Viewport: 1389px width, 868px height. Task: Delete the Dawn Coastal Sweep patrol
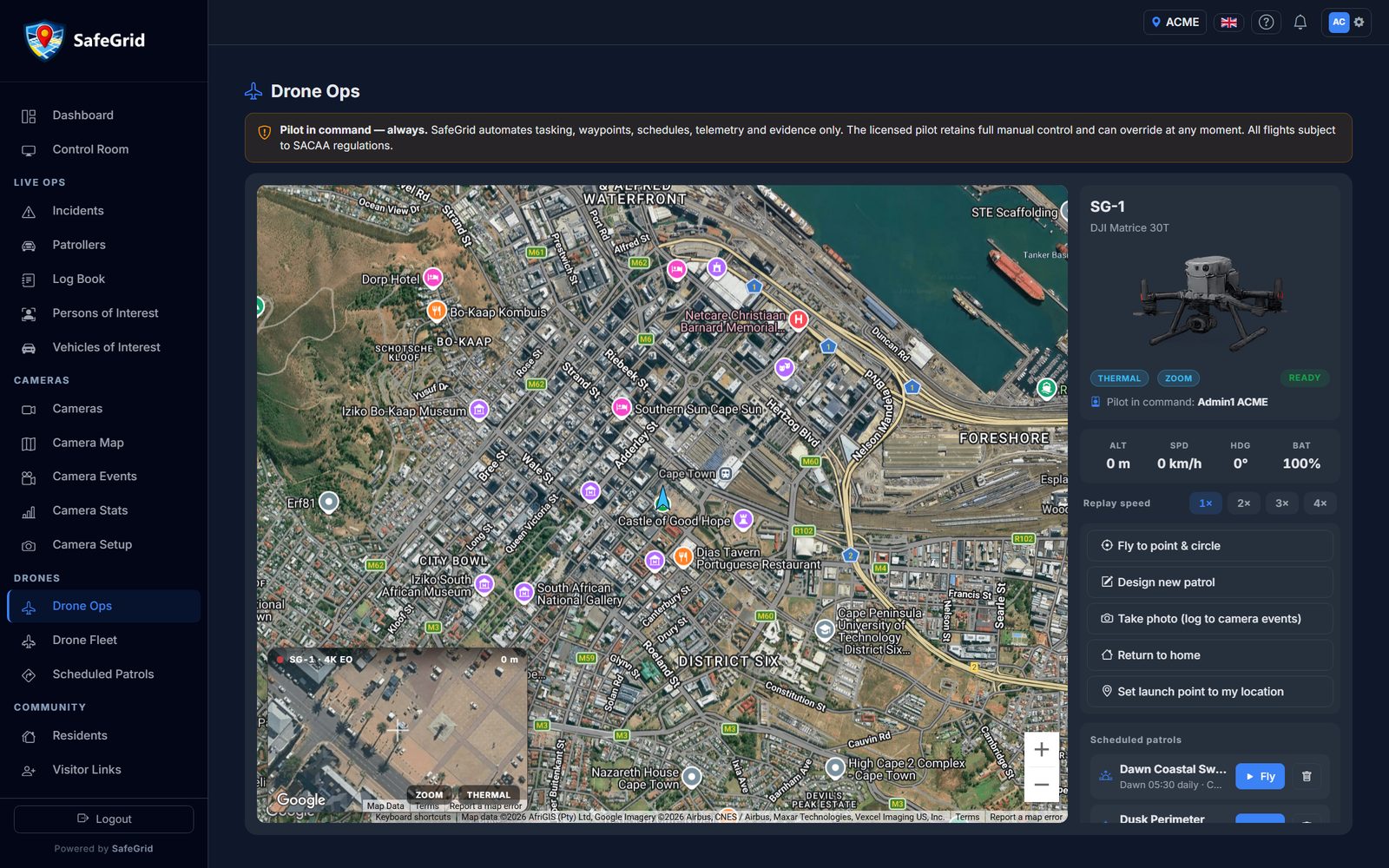1307,777
